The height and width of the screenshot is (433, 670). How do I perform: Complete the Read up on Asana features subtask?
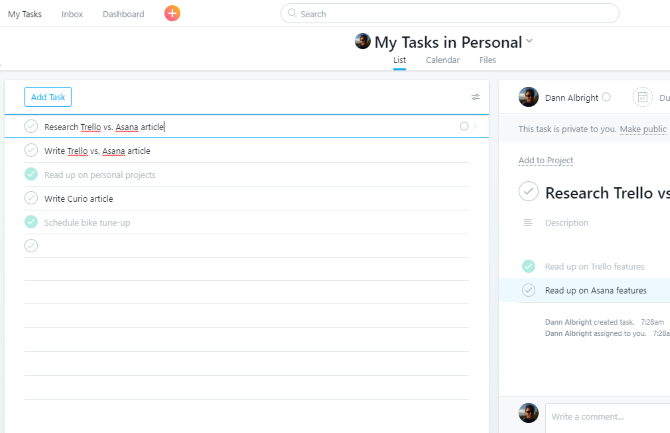(x=528, y=290)
